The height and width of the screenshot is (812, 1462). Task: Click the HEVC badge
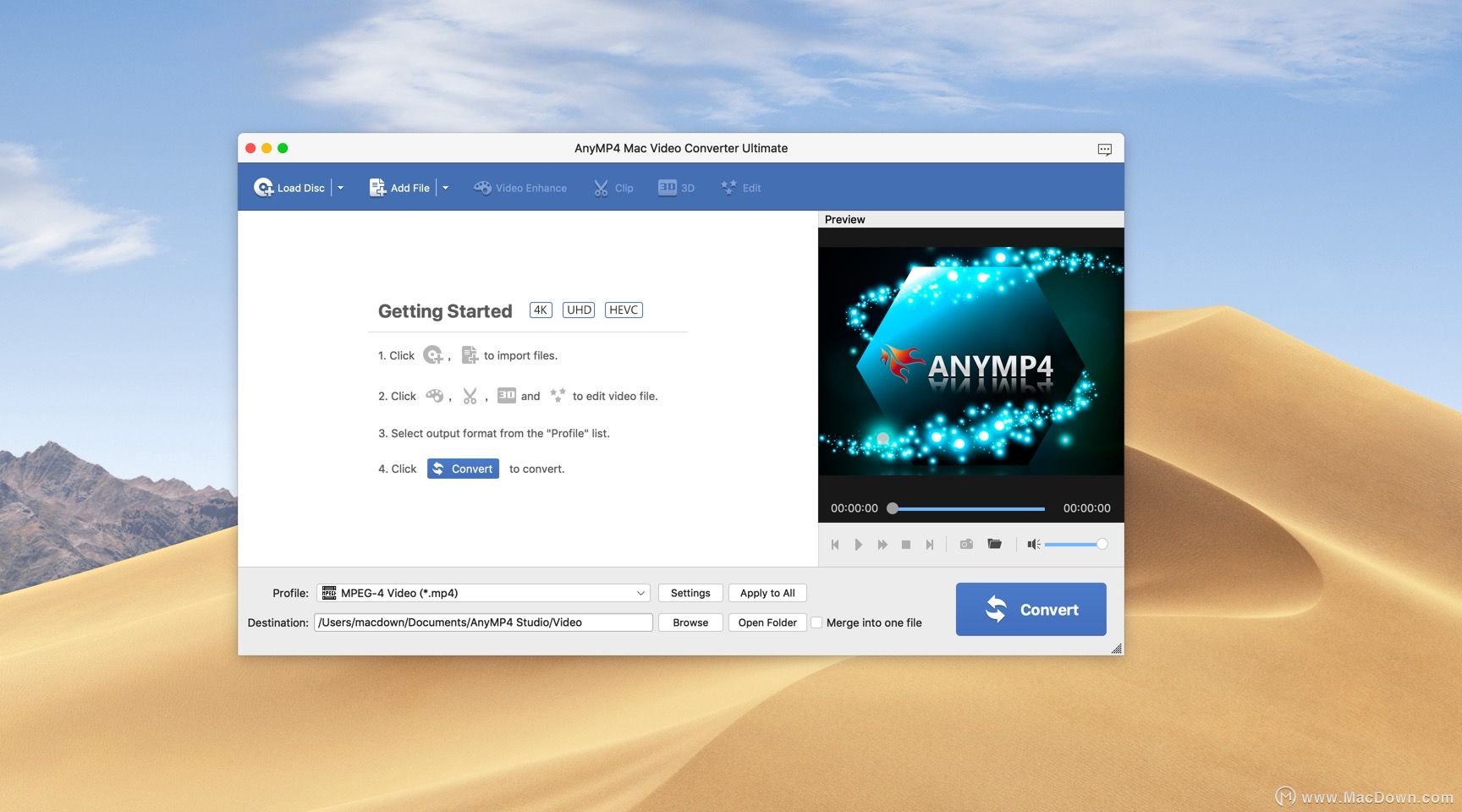(624, 310)
